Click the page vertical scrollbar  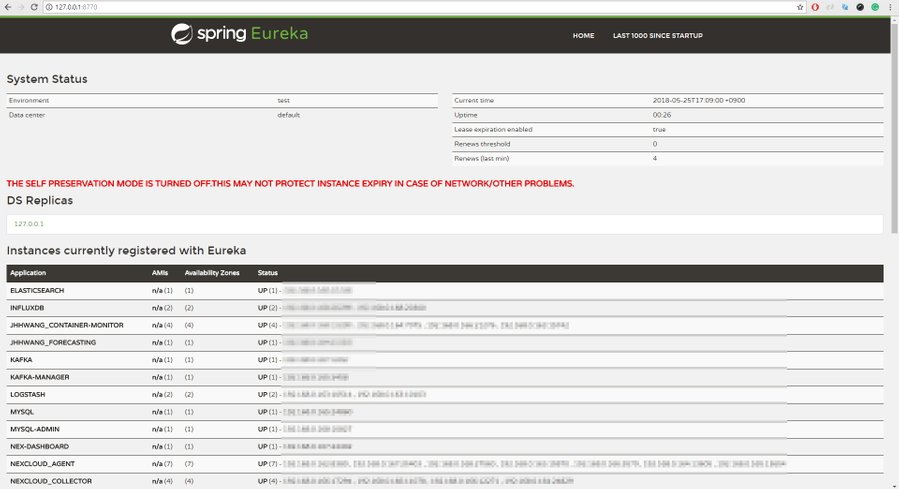tap(894, 126)
